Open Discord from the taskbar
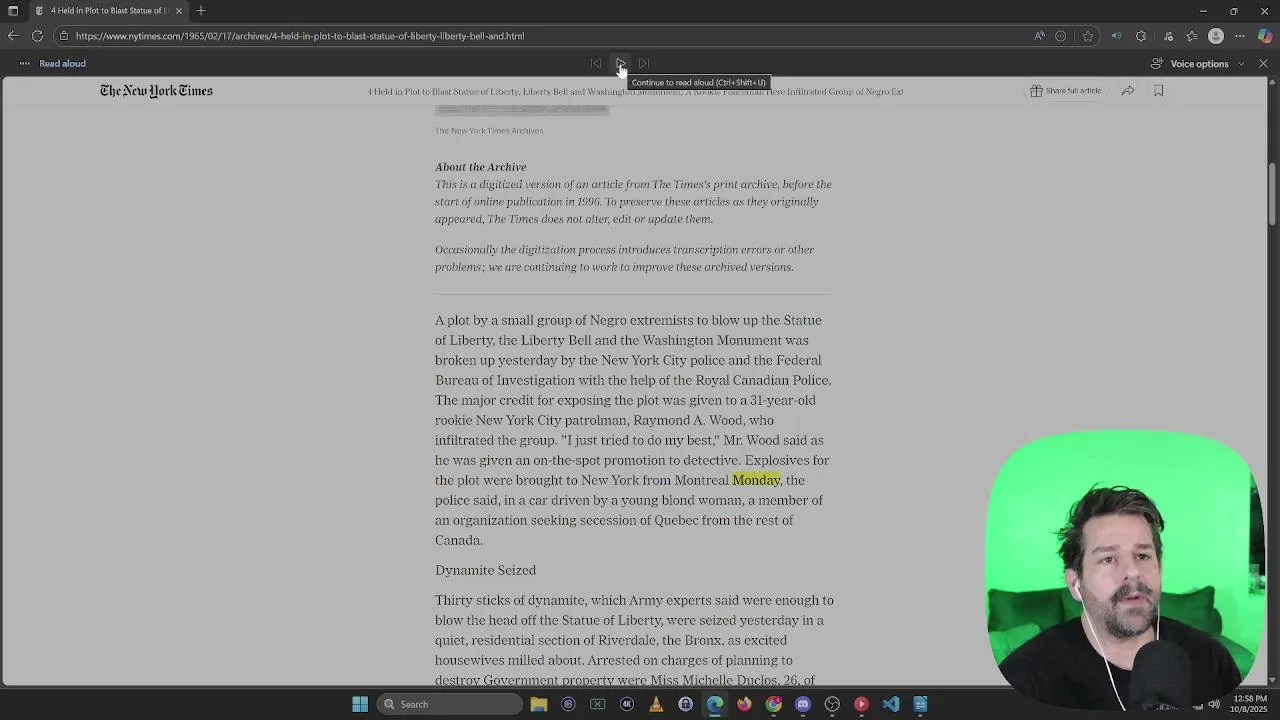Image resolution: width=1280 pixels, height=720 pixels. click(x=802, y=704)
